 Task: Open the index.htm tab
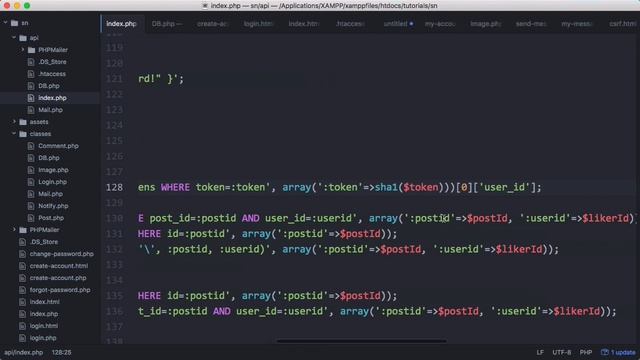pyautogui.click(x=304, y=24)
